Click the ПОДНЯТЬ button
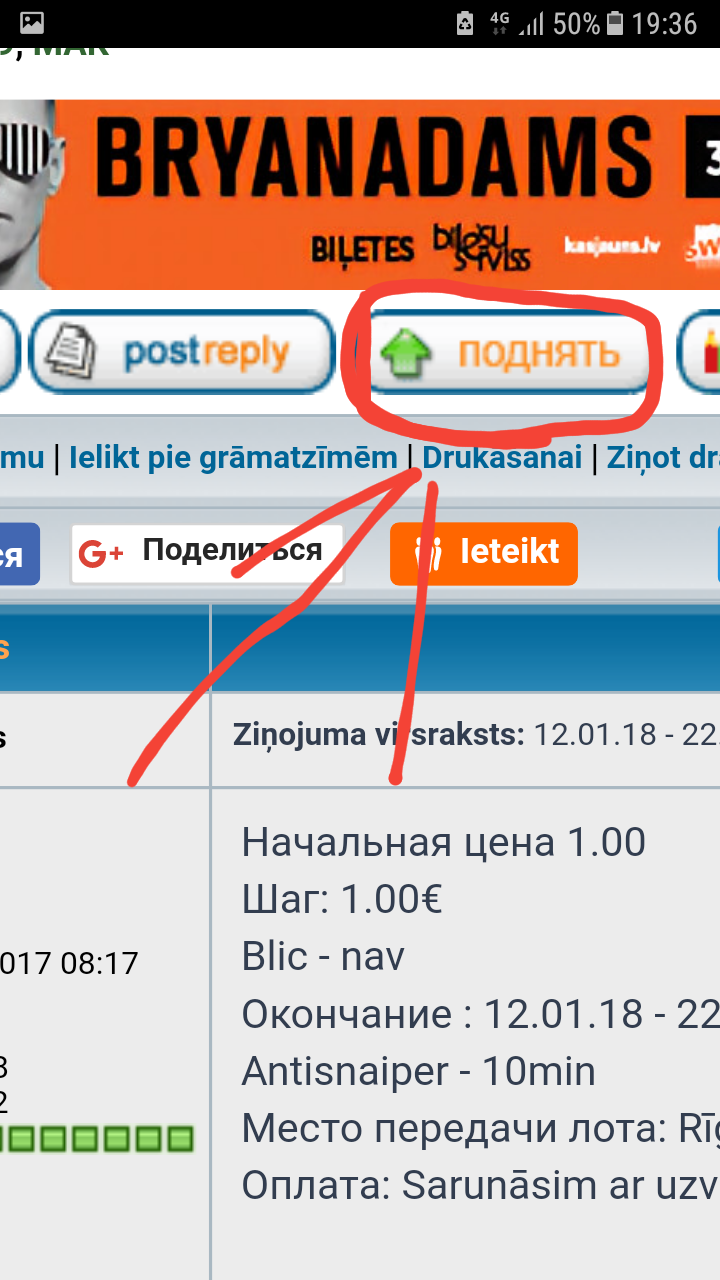 click(x=506, y=354)
